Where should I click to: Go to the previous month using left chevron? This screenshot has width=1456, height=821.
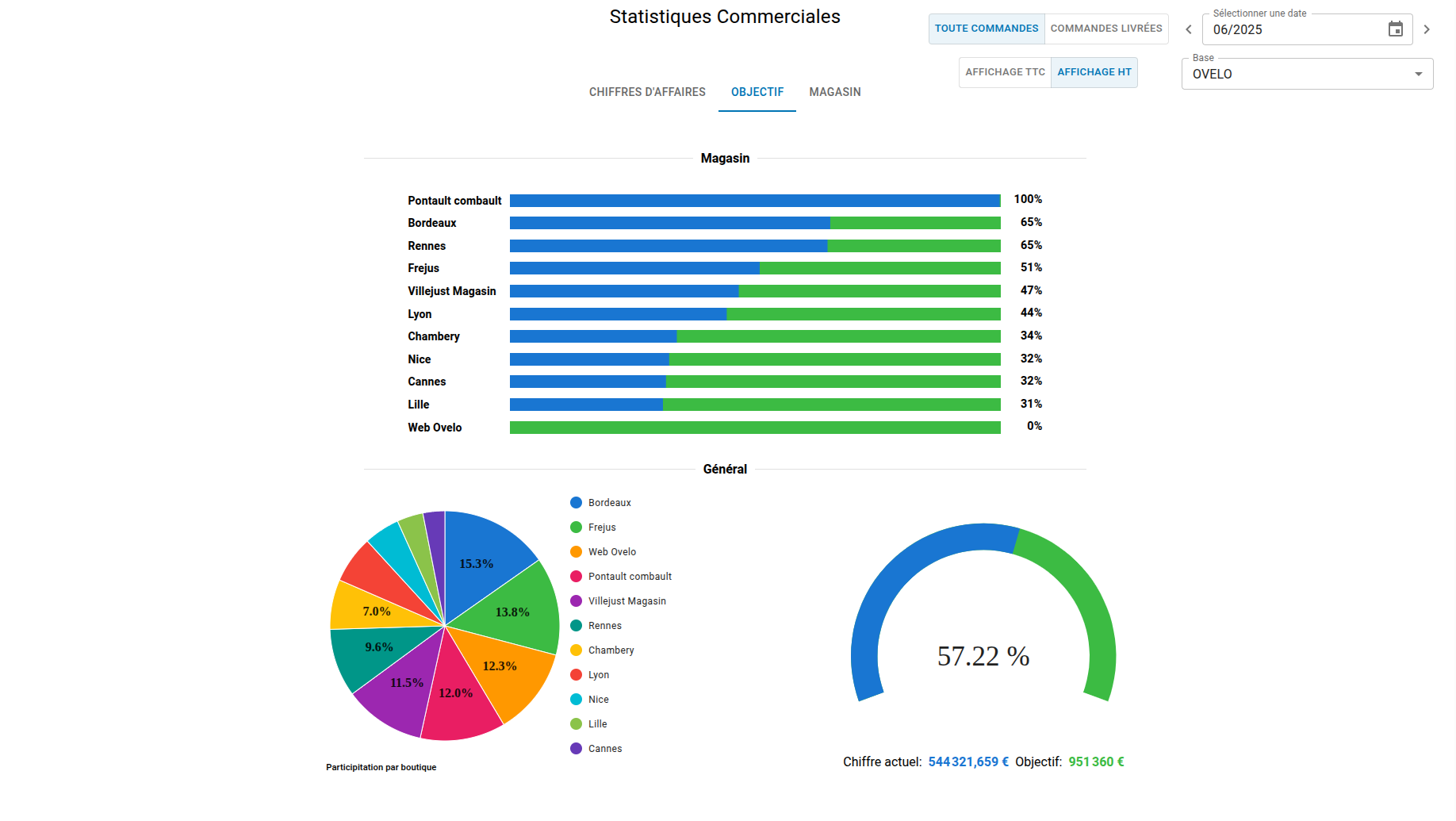(x=1188, y=29)
